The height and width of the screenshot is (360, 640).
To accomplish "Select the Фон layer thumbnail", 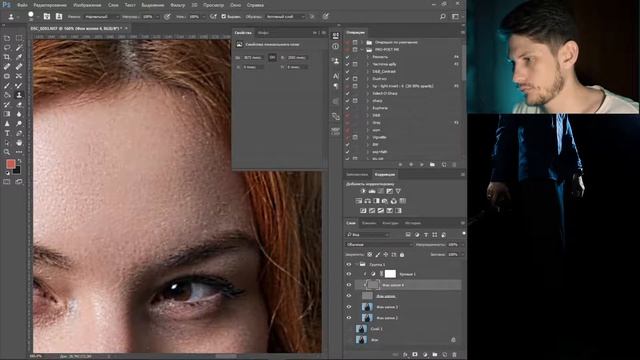I will [361, 340].
